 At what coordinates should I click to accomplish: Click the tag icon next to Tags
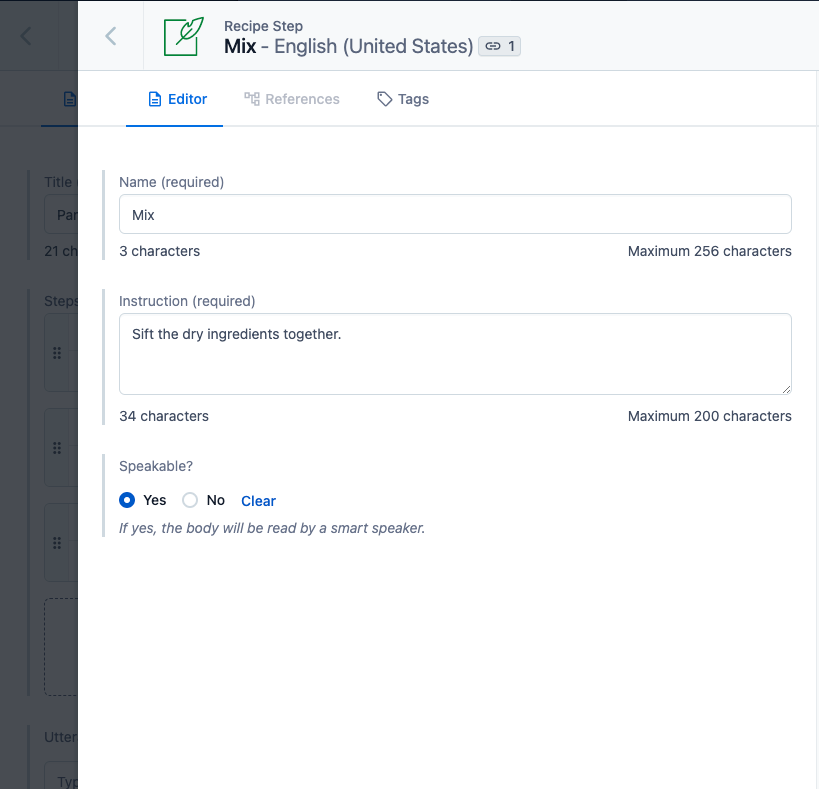[x=384, y=99]
